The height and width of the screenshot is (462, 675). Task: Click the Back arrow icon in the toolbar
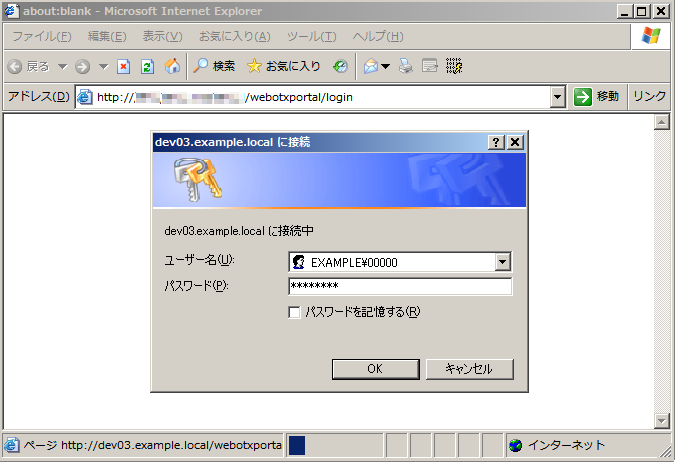pyautogui.click(x=15, y=67)
